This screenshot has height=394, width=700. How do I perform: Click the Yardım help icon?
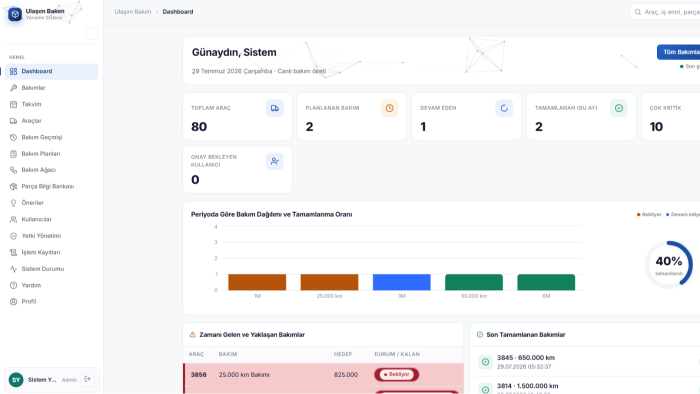pos(13,285)
